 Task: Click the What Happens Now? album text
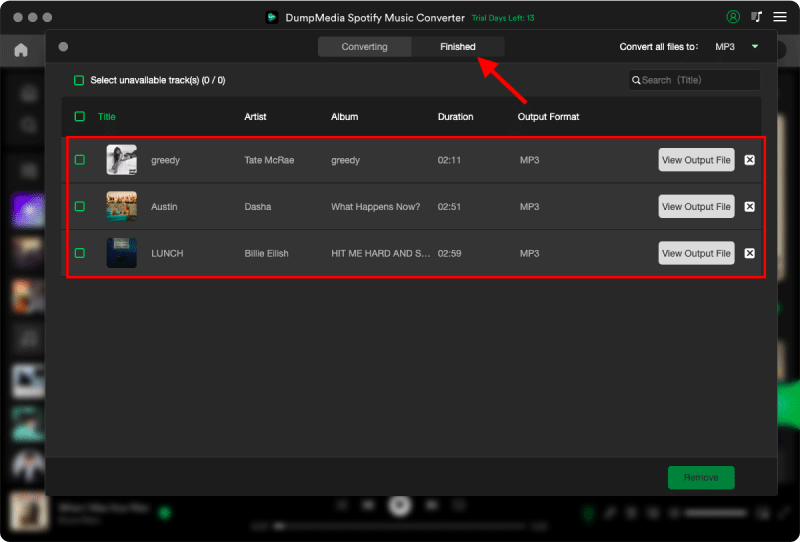pos(376,207)
